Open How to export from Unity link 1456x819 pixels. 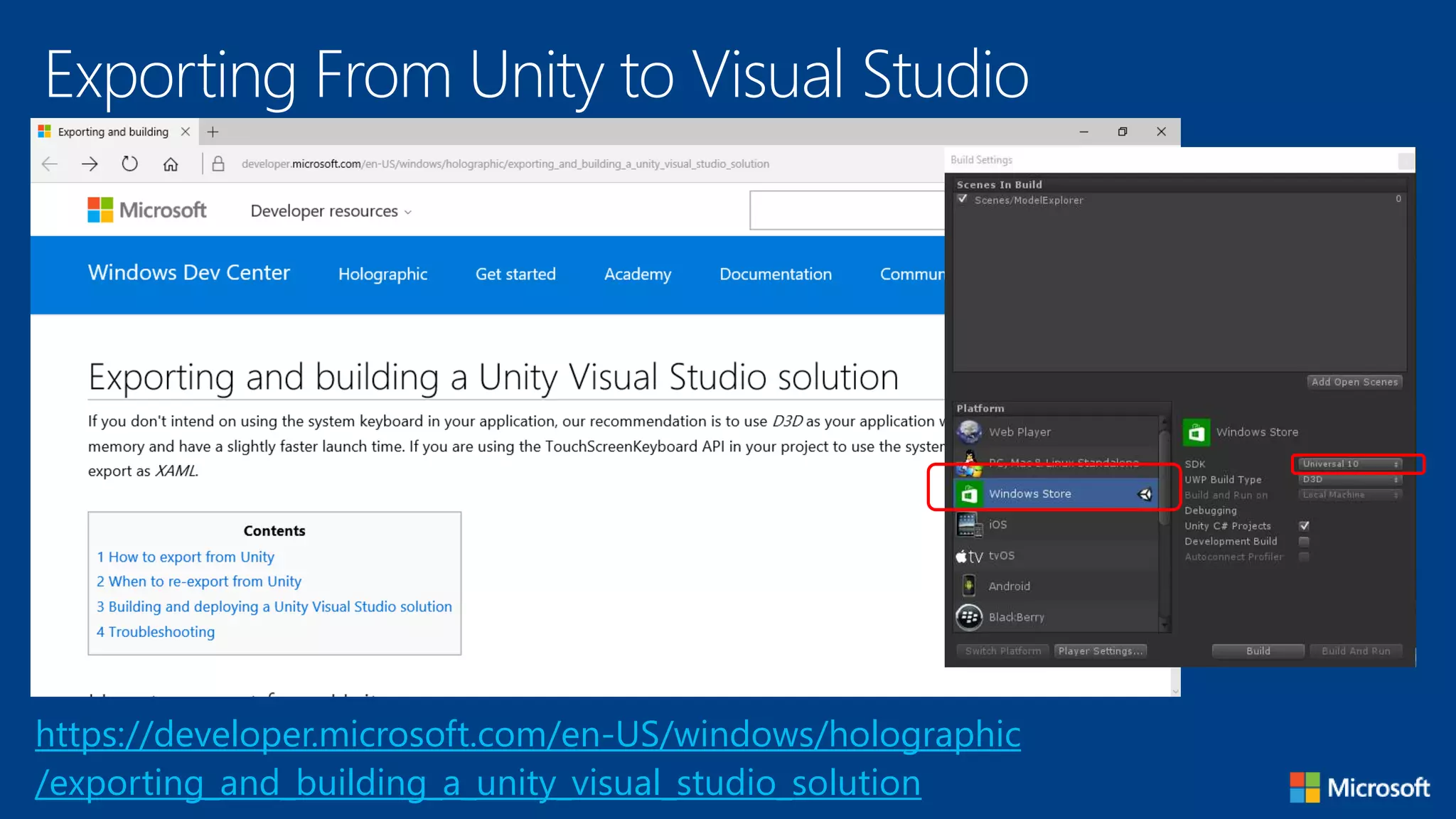coord(186,557)
